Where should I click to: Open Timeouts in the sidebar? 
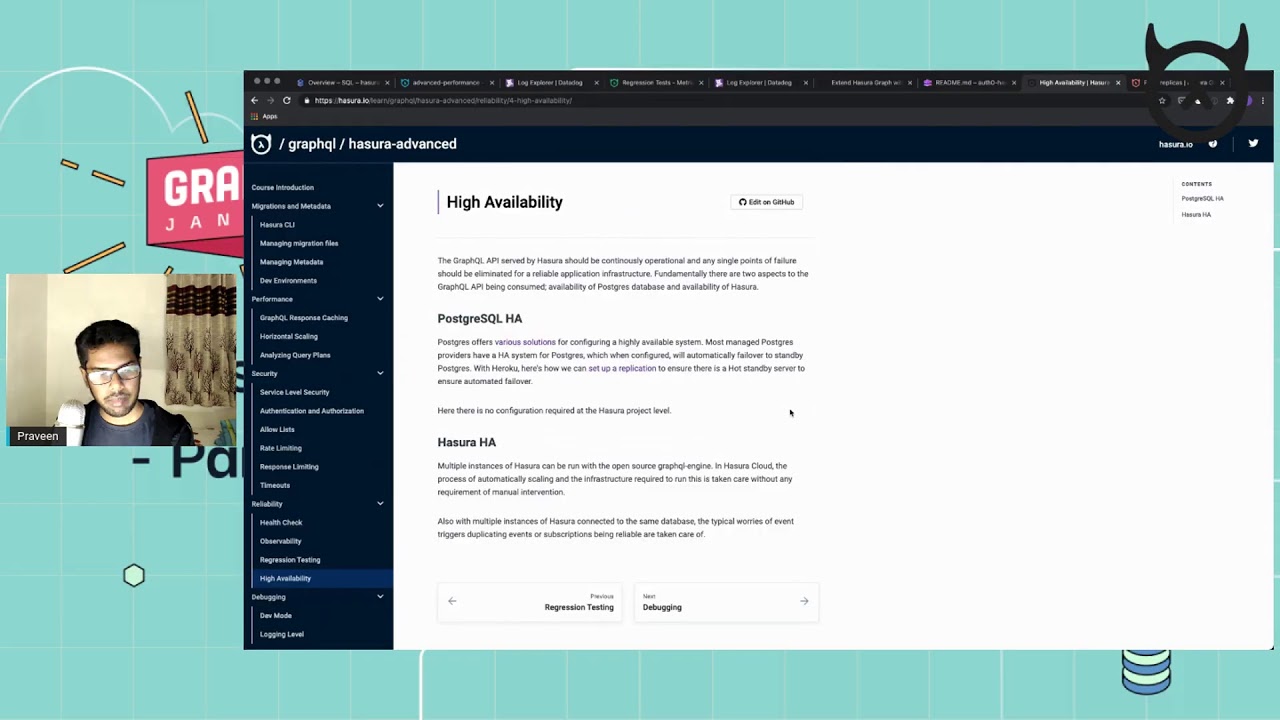click(275, 485)
